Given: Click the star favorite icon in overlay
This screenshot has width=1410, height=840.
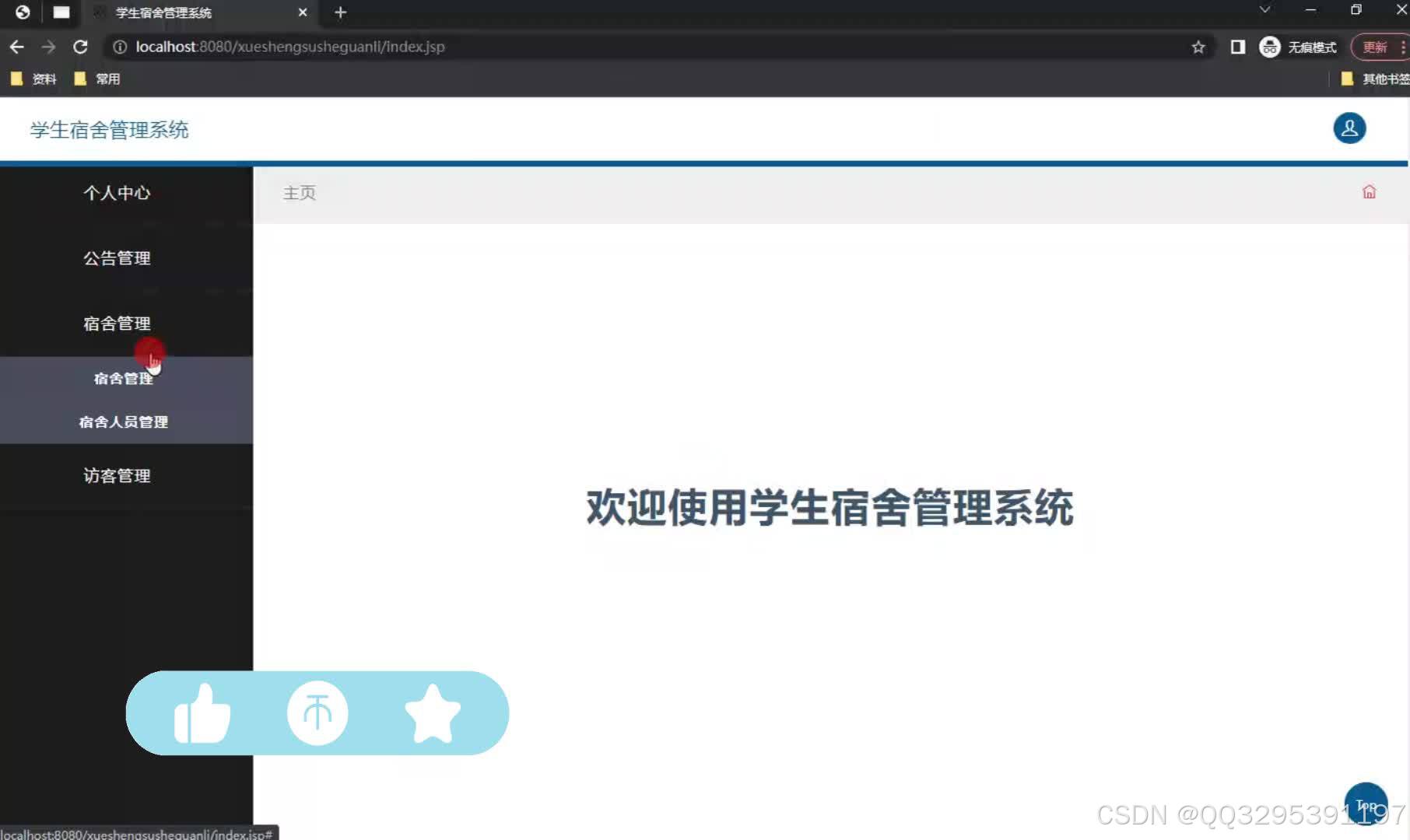Looking at the screenshot, I should tap(433, 713).
